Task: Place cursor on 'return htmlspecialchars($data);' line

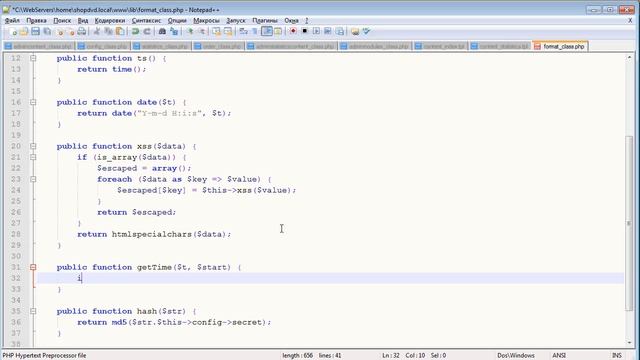Action: click(154, 234)
